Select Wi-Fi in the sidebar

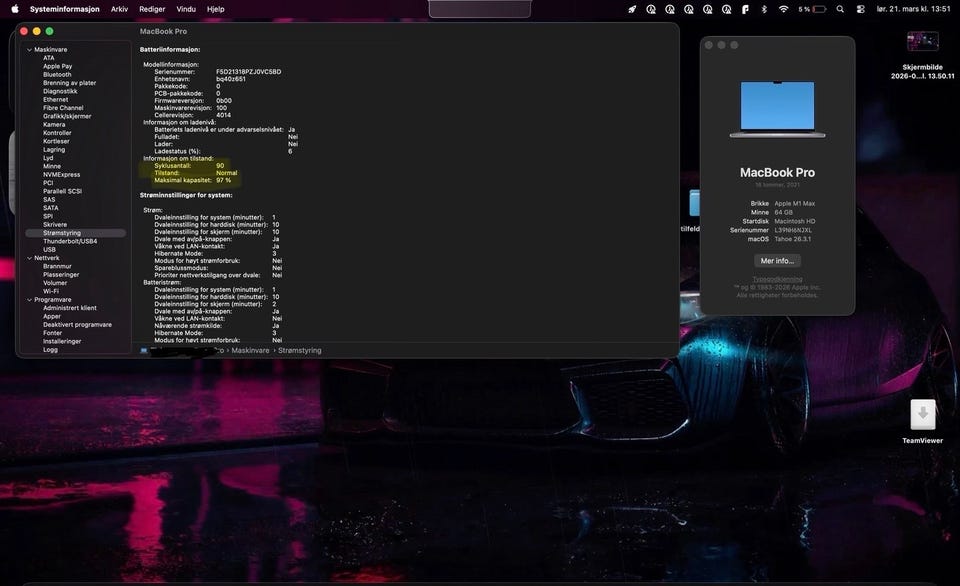[51, 291]
